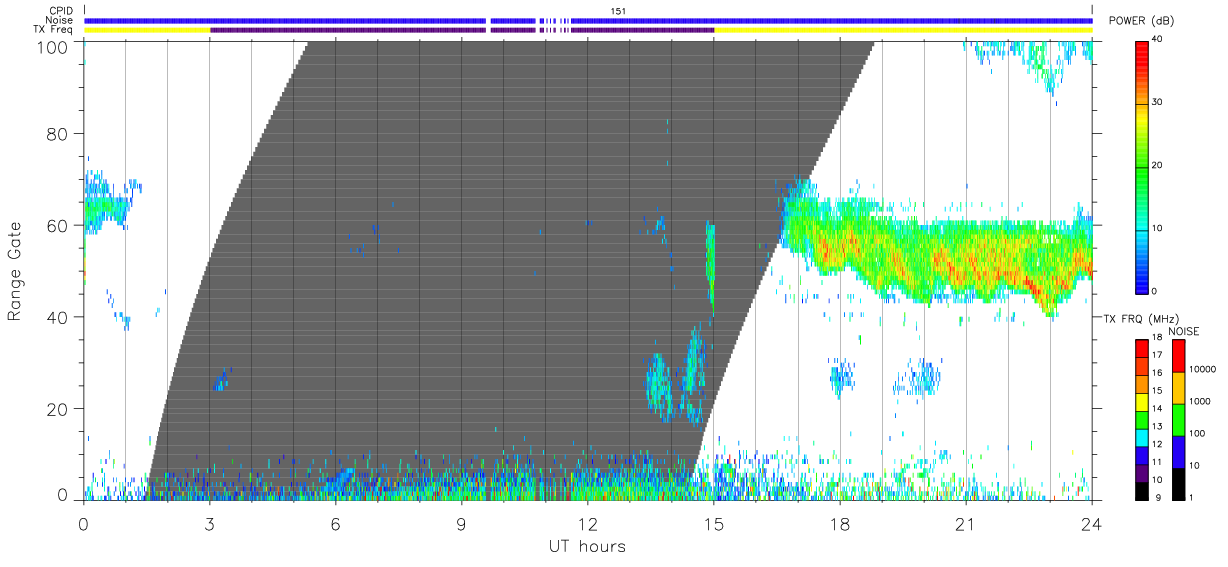Viewport: 1228px width, 567px height.
Task: Click the Range Gate axis title
Action: 15,271
